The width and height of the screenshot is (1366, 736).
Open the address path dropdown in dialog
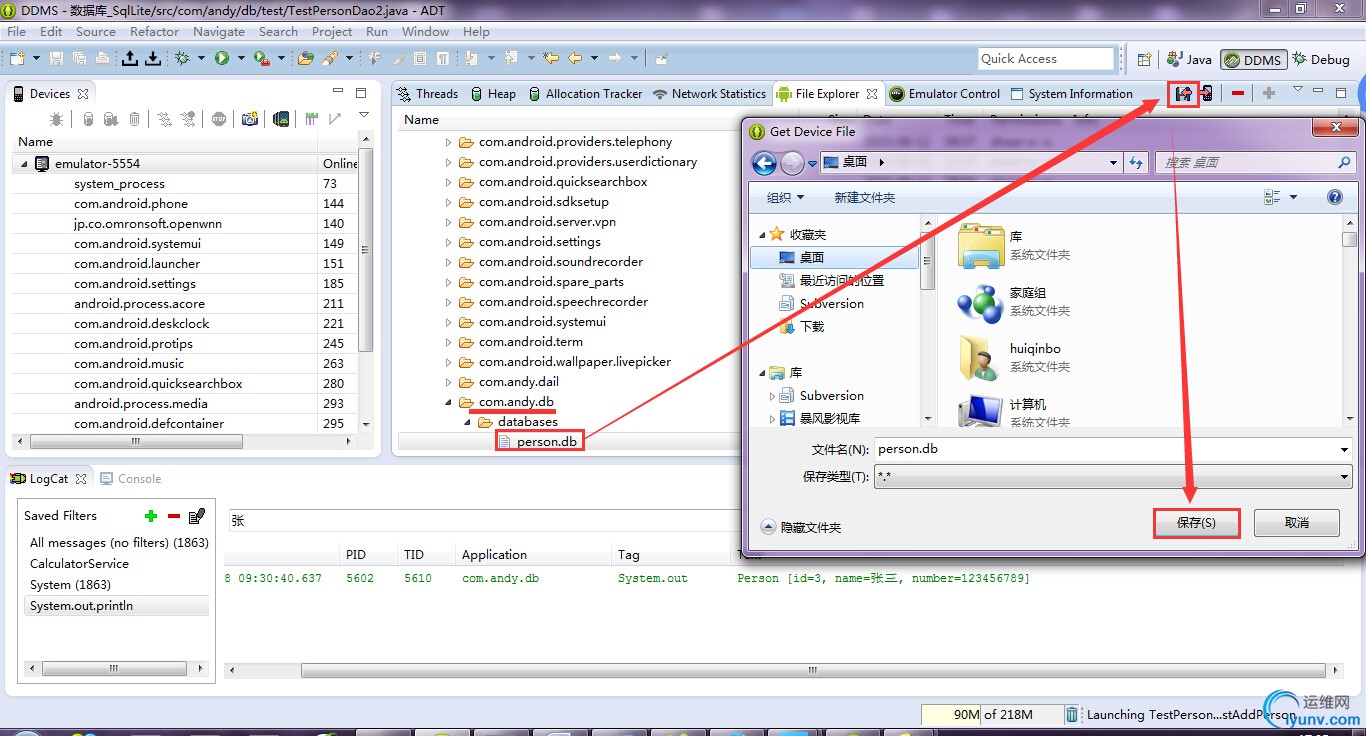[1113, 162]
